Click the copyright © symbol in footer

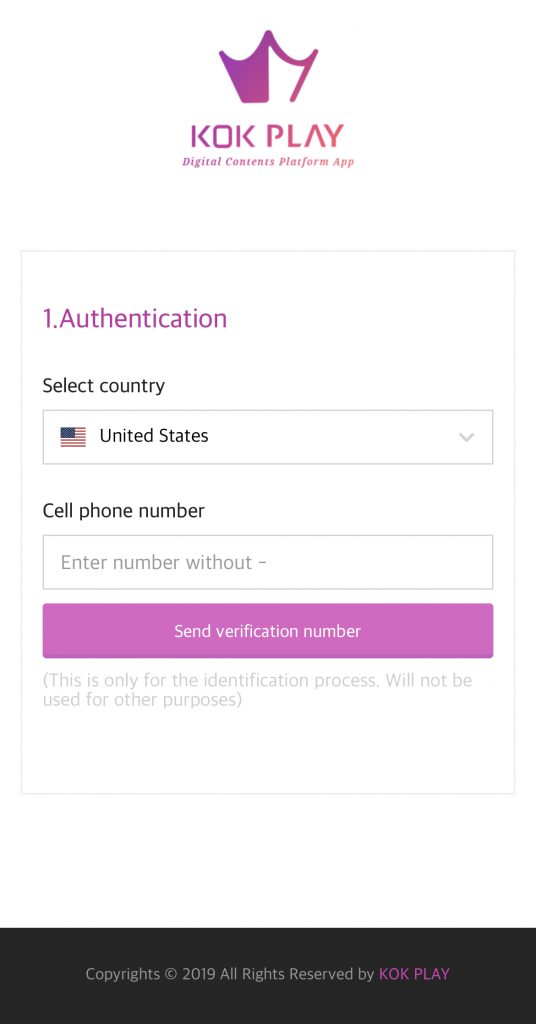[x=171, y=974]
